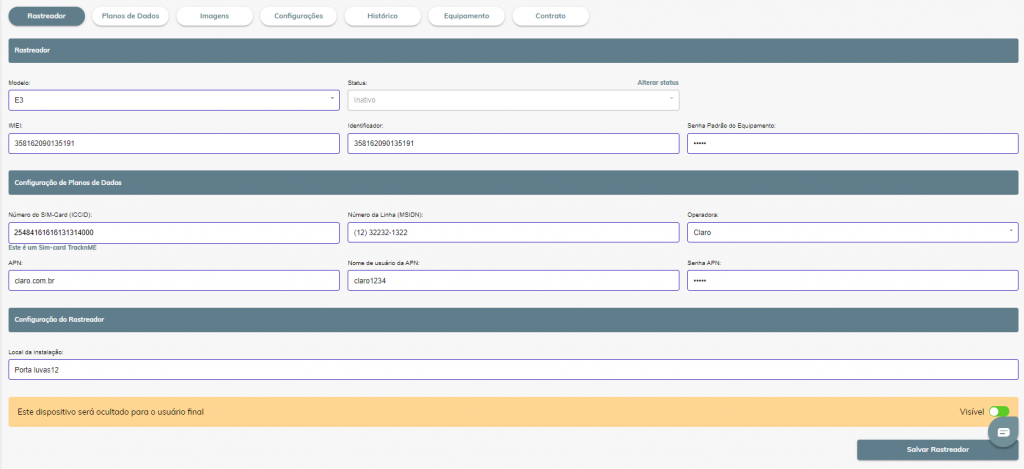The height and width of the screenshot is (469, 1024).
Task: Click the APN field with claro.com.br
Action: click(x=174, y=281)
